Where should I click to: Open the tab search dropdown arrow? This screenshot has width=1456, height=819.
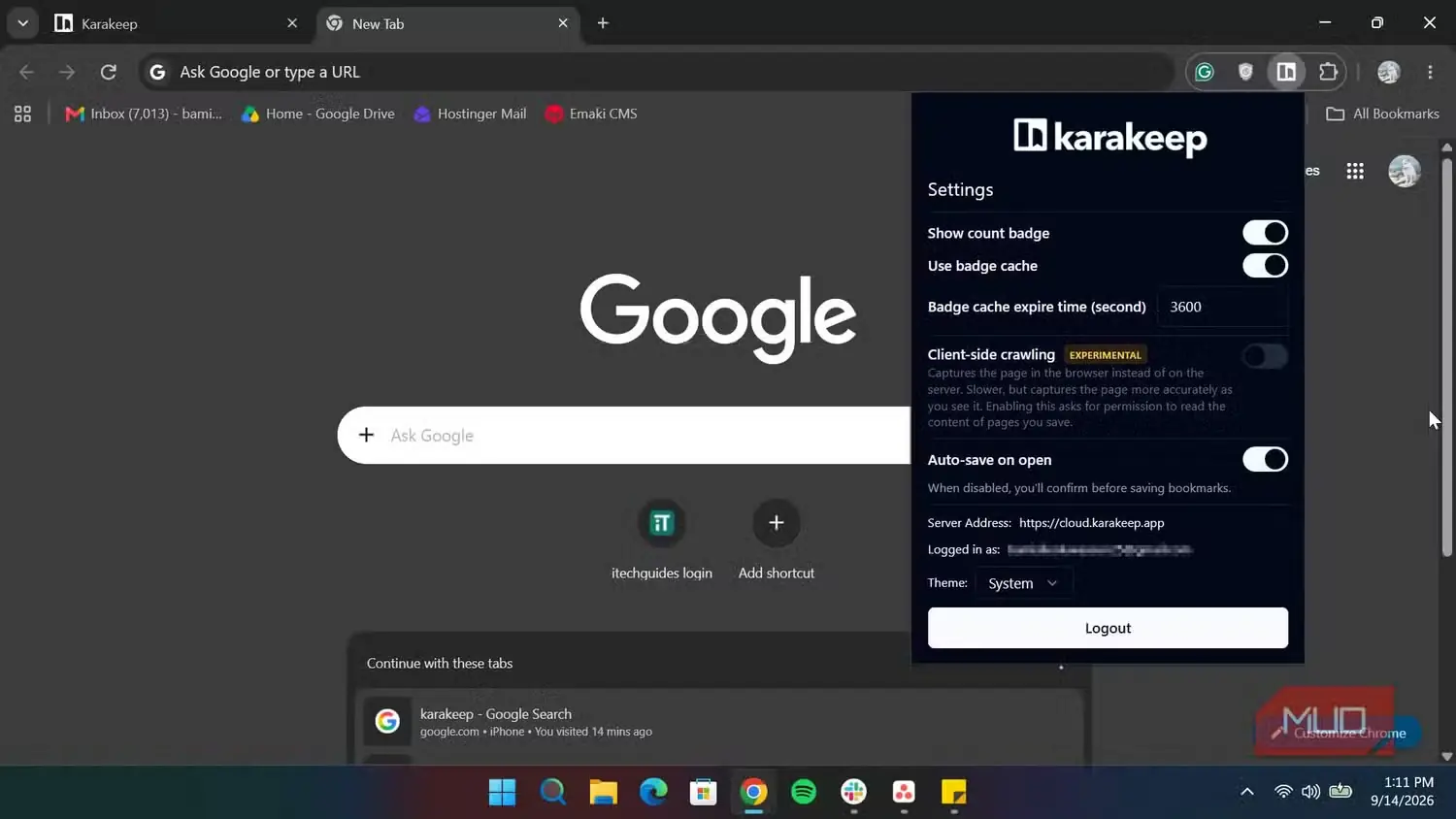coord(22,23)
